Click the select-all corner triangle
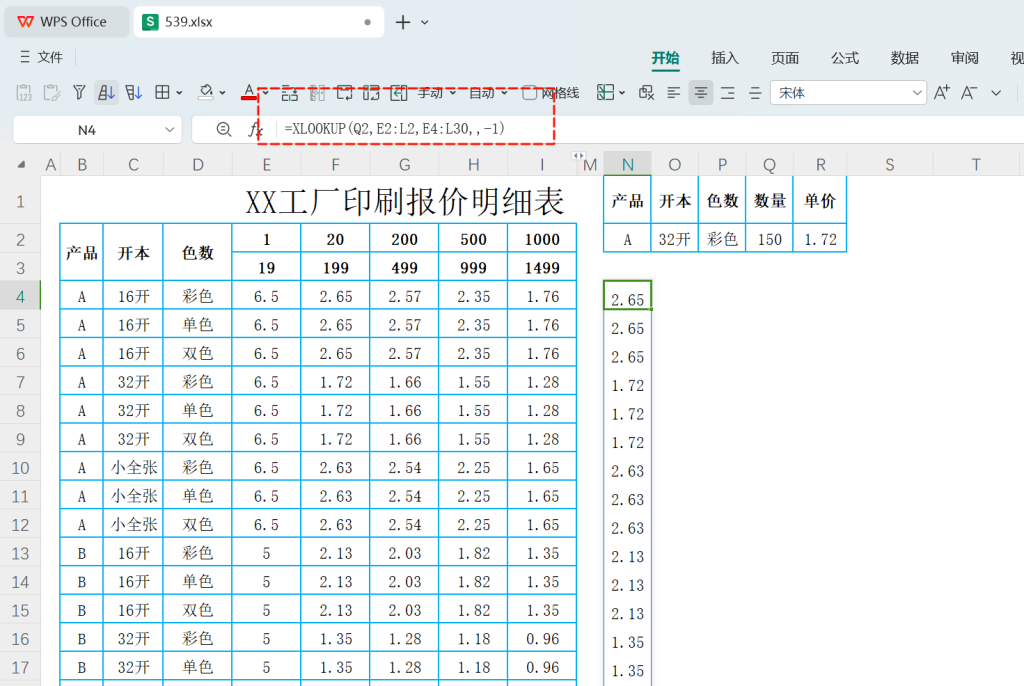Viewport: 1024px width, 686px height. coord(22,165)
